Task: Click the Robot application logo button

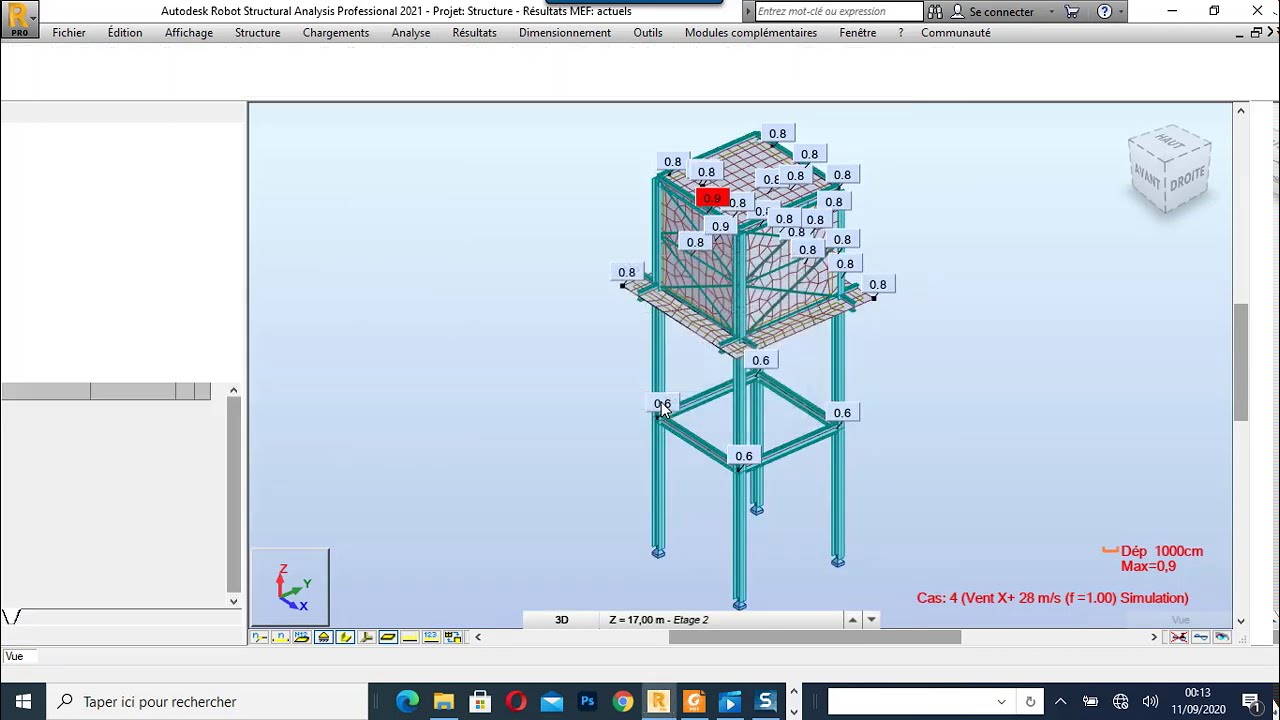Action: coord(19,18)
